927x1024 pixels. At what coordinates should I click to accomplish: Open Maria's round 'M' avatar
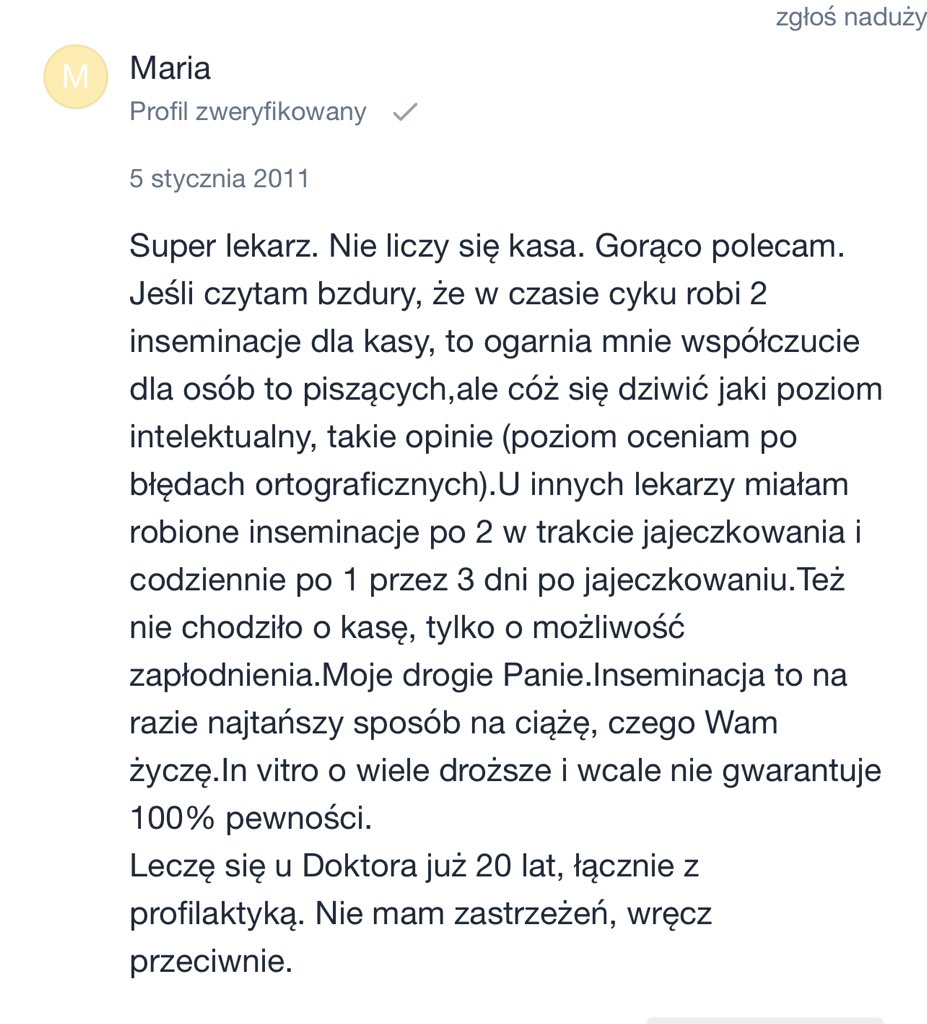75,77
